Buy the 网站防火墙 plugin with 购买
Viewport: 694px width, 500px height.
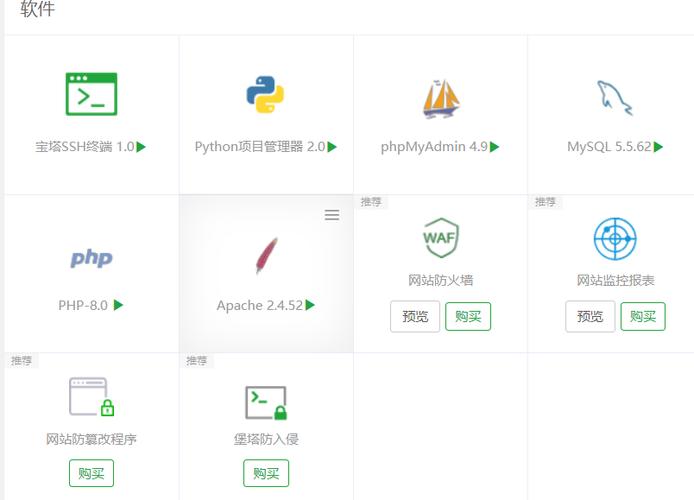point(468,316)
